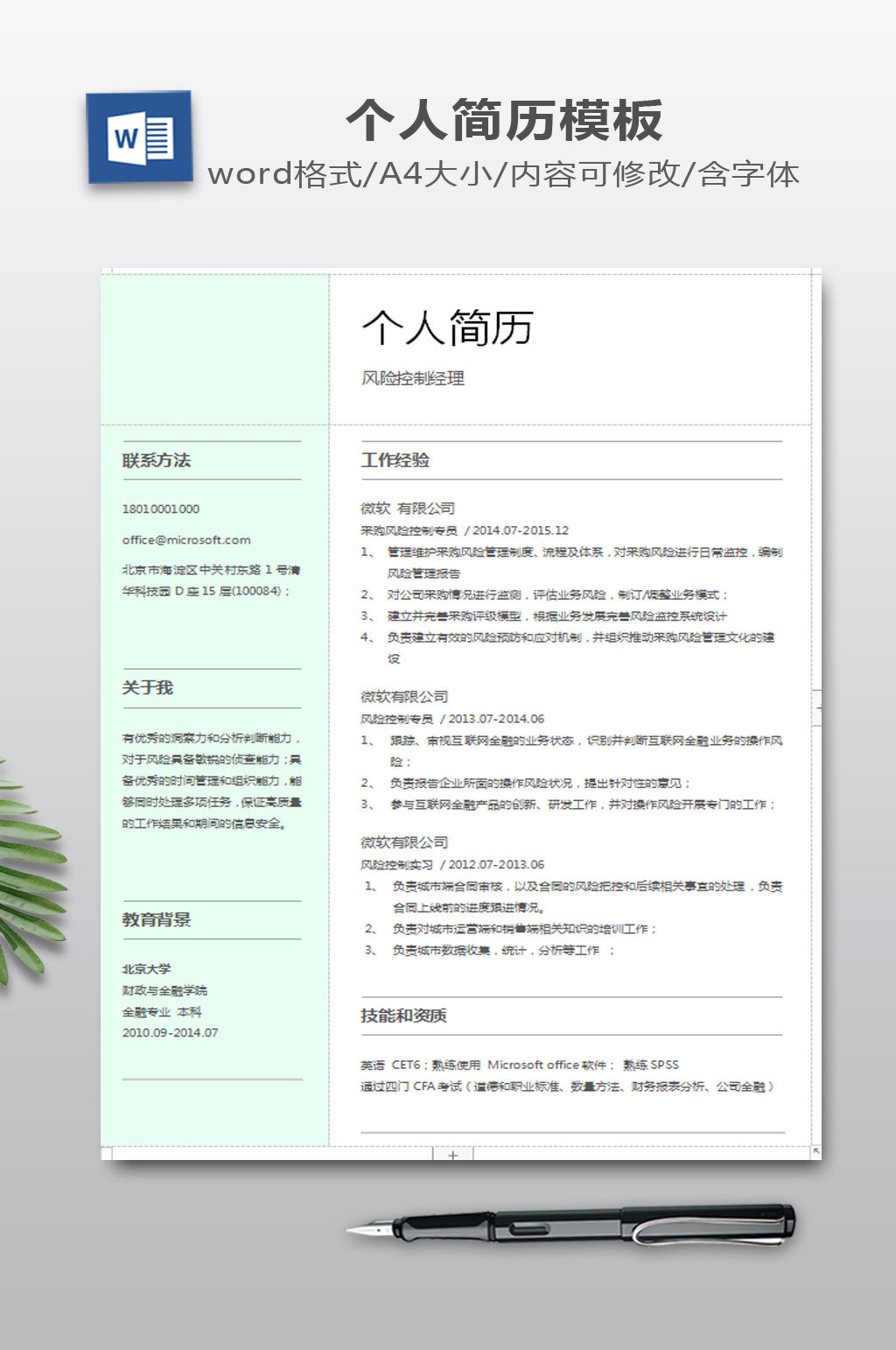
Task: Click the line 风险控制专员 / 2013.07-2014.06
Action: (452, 719)
